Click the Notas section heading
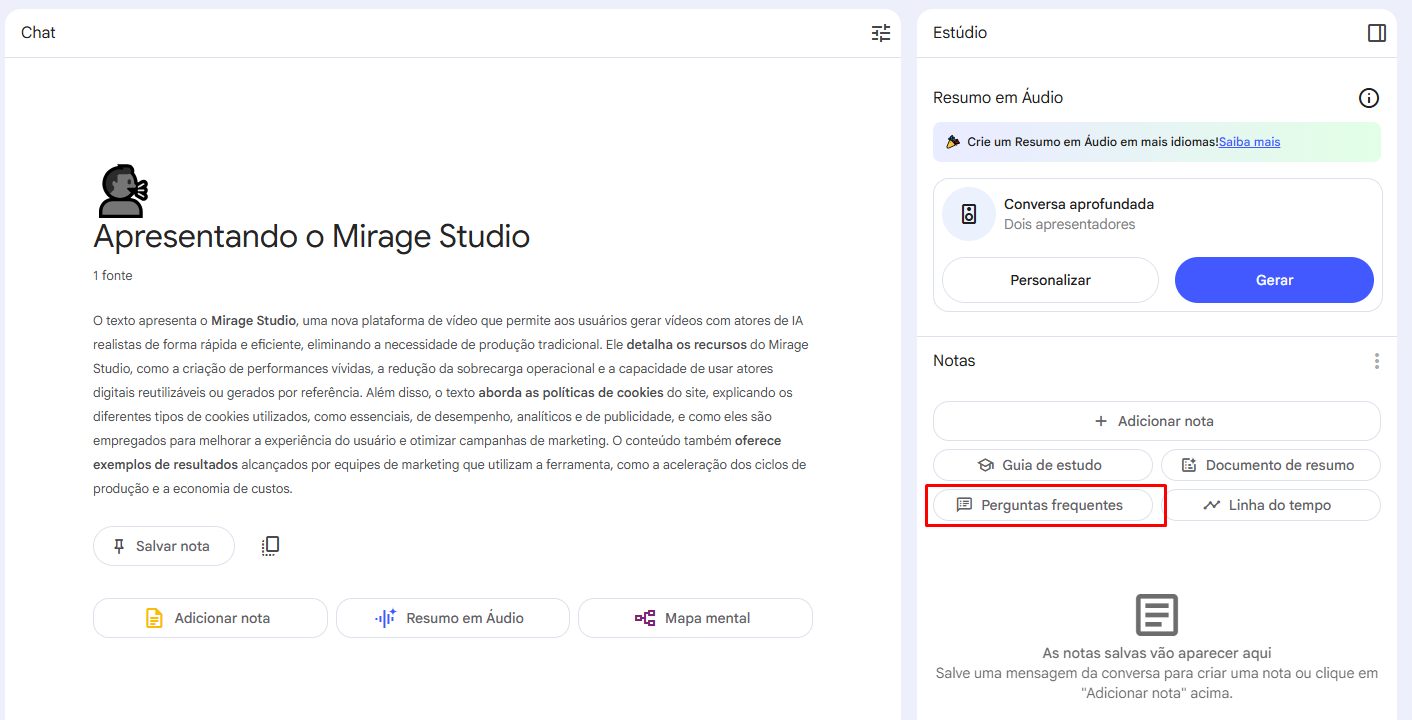The width and height of the screenshot is (1412, 720). click(x=954, y=361)
